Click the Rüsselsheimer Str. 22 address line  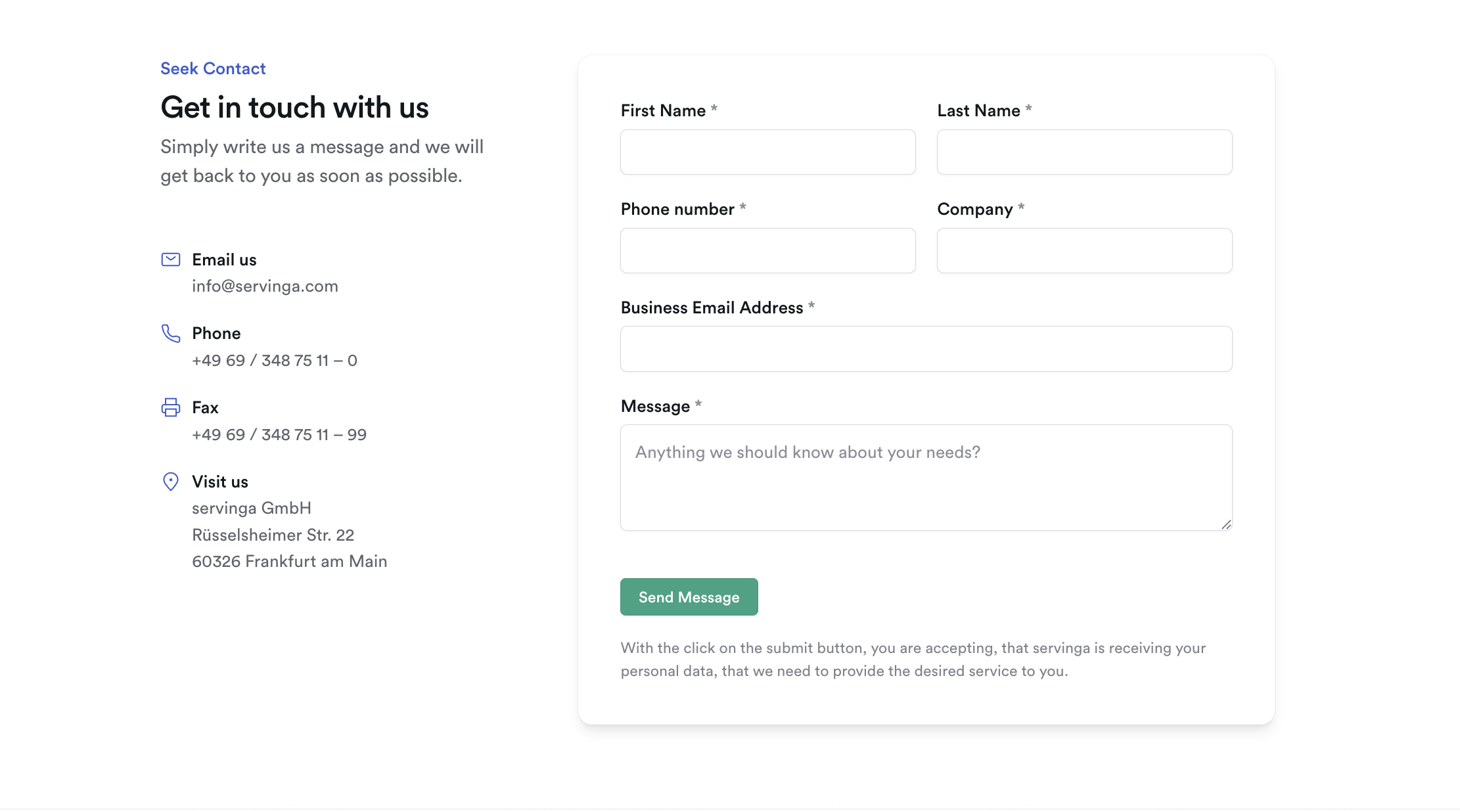[273, 535]
